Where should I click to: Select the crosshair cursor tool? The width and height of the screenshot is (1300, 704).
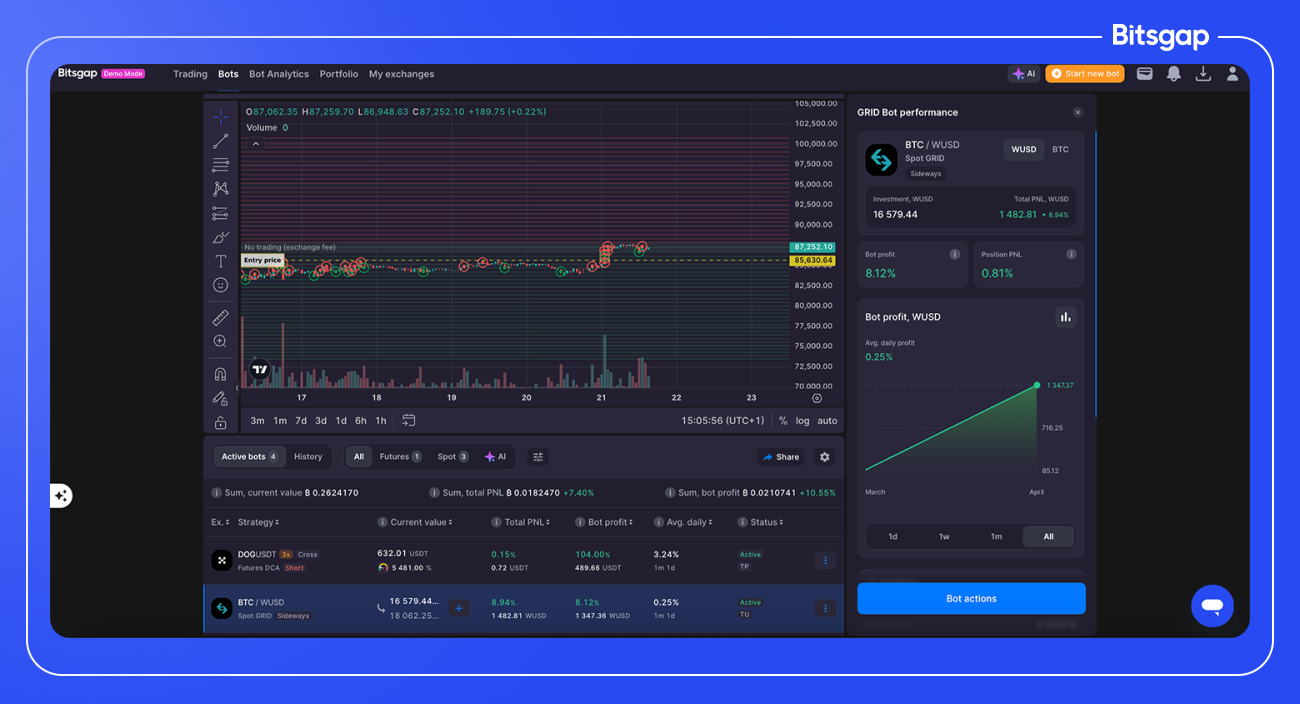click(220, 117)
